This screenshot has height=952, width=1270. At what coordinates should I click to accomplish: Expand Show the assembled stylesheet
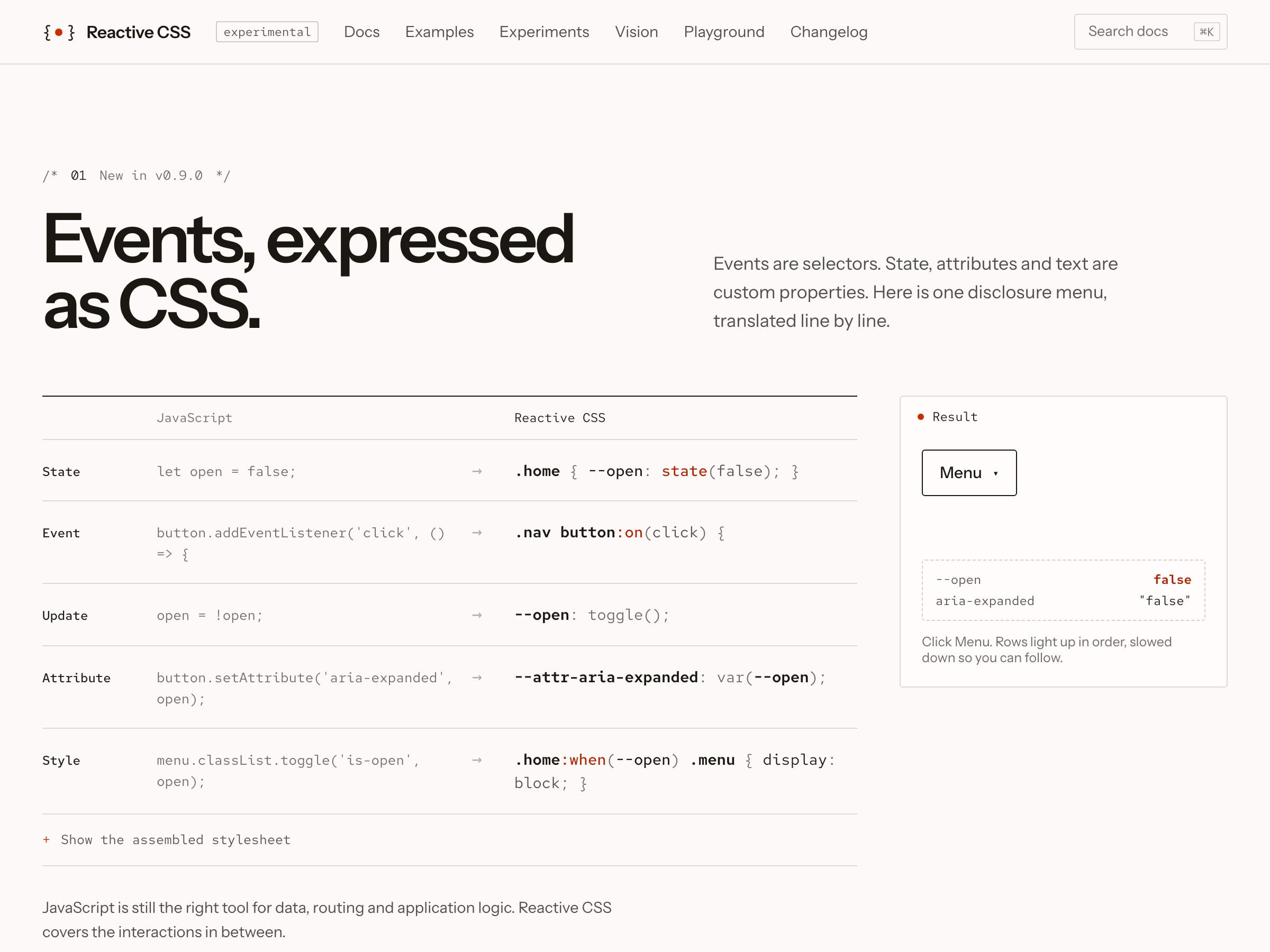pos(167,839)
